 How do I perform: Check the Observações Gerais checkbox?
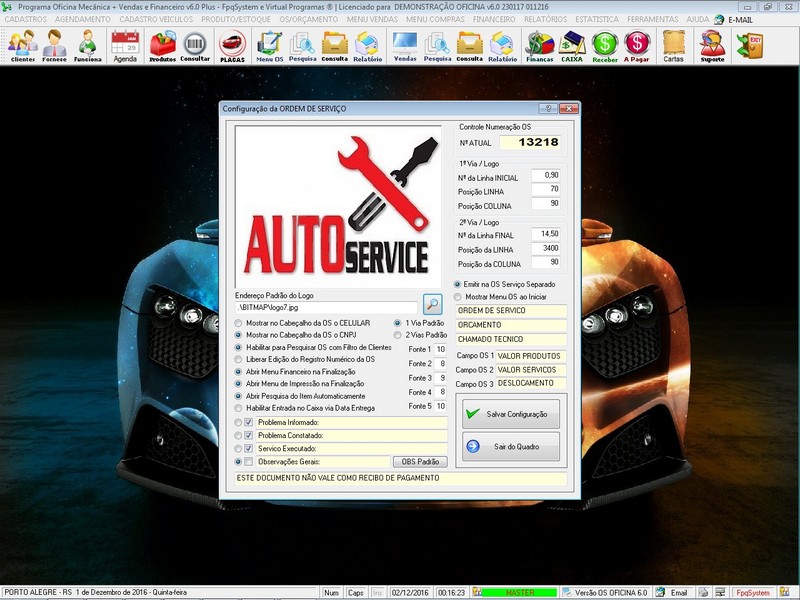pos(249,462)
